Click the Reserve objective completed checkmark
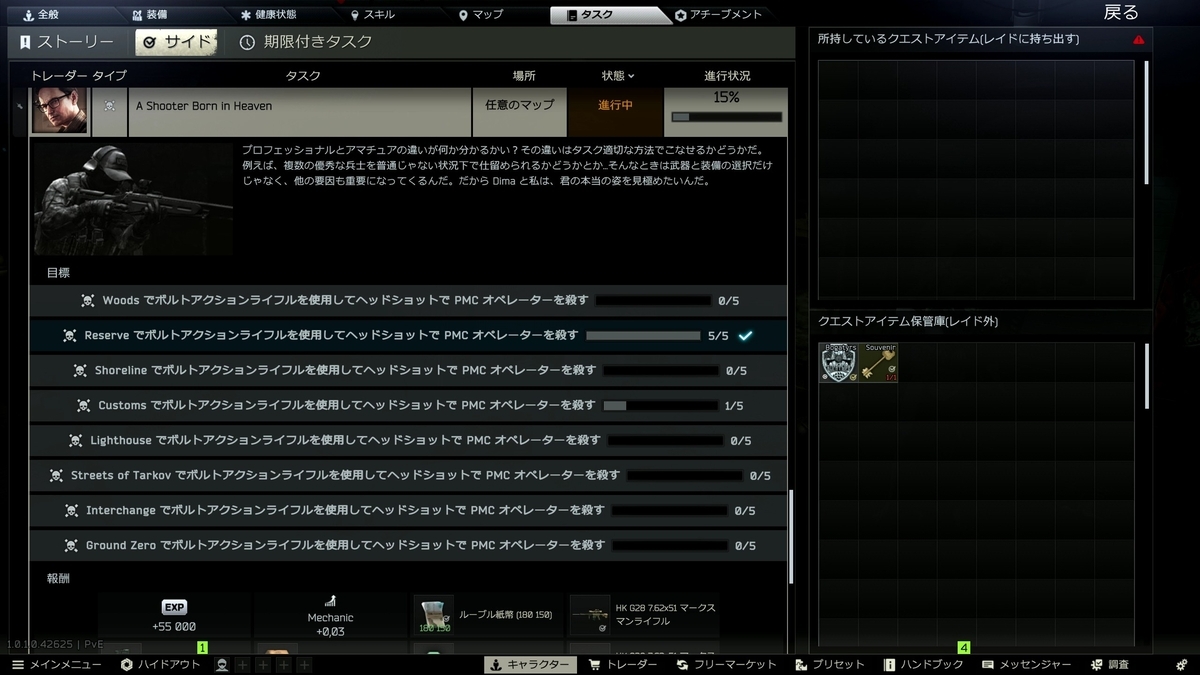Screen dimensions: 1200x675 [745, 336]
